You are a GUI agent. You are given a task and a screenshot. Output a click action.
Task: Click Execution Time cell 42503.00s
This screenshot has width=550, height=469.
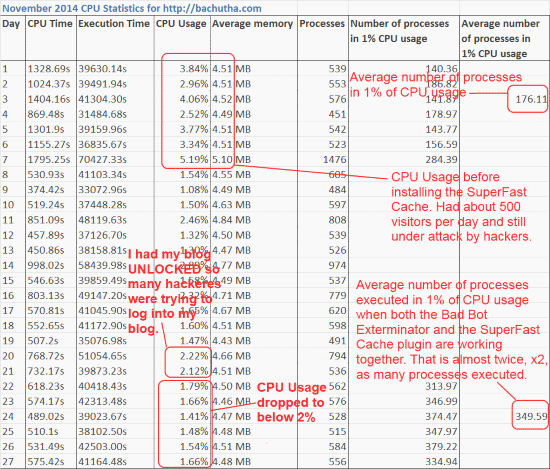tap(102, 447)
